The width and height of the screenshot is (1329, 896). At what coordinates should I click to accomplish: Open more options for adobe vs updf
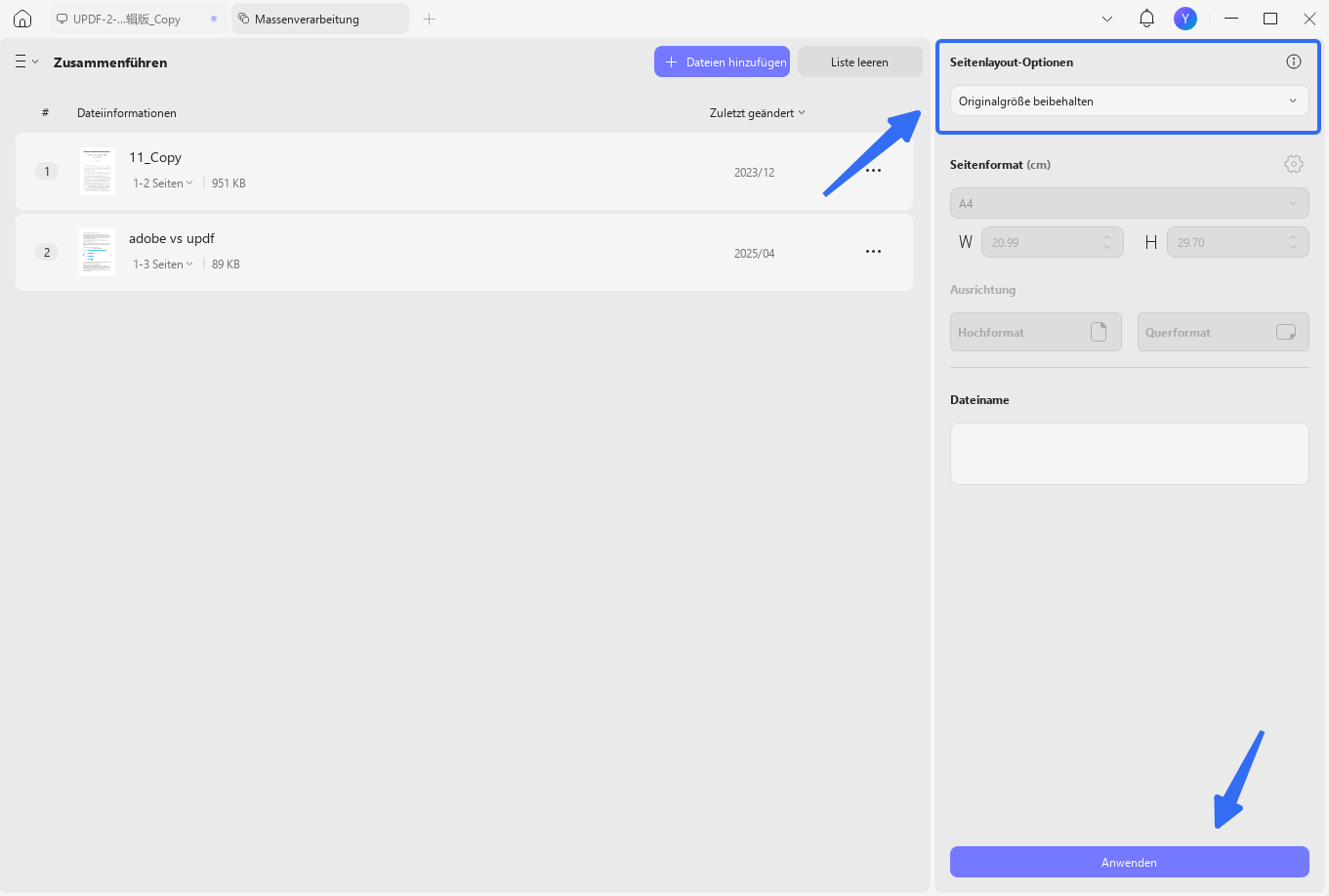(873, 252)
